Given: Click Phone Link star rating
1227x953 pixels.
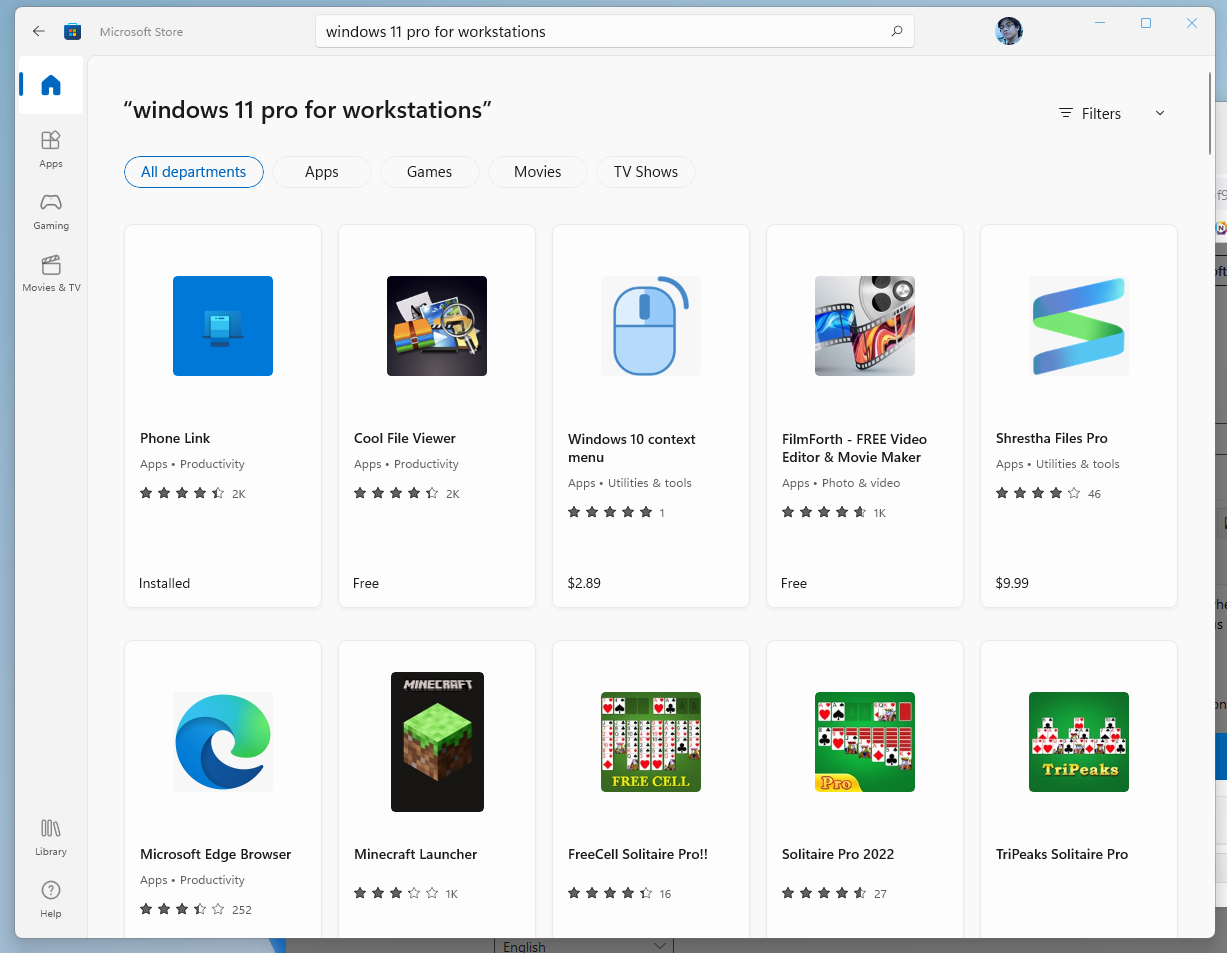Looking at the screenshot, I should (x=182, y=493).
